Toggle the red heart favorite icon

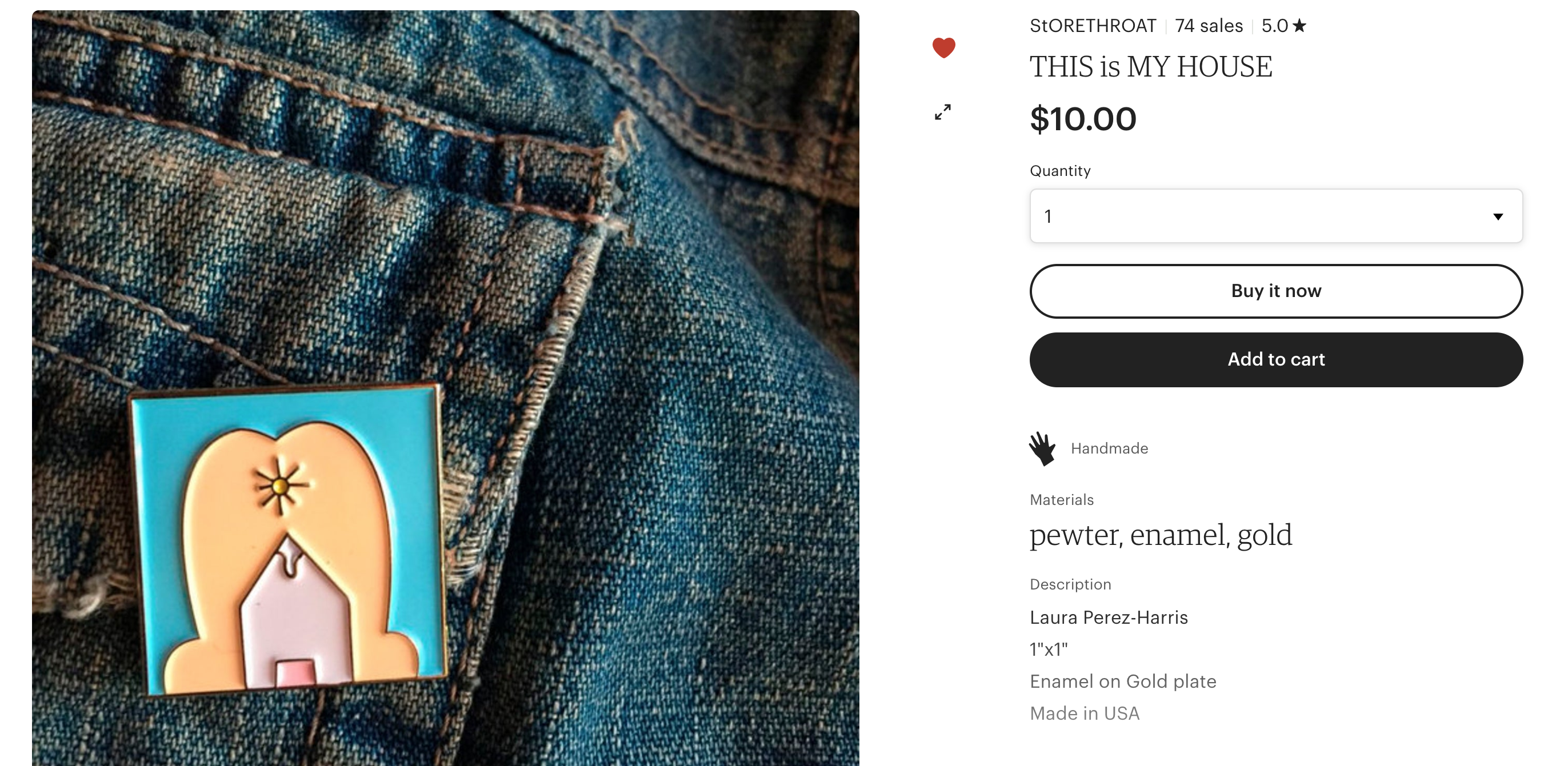pyautogui.click(x=943, y=47)
